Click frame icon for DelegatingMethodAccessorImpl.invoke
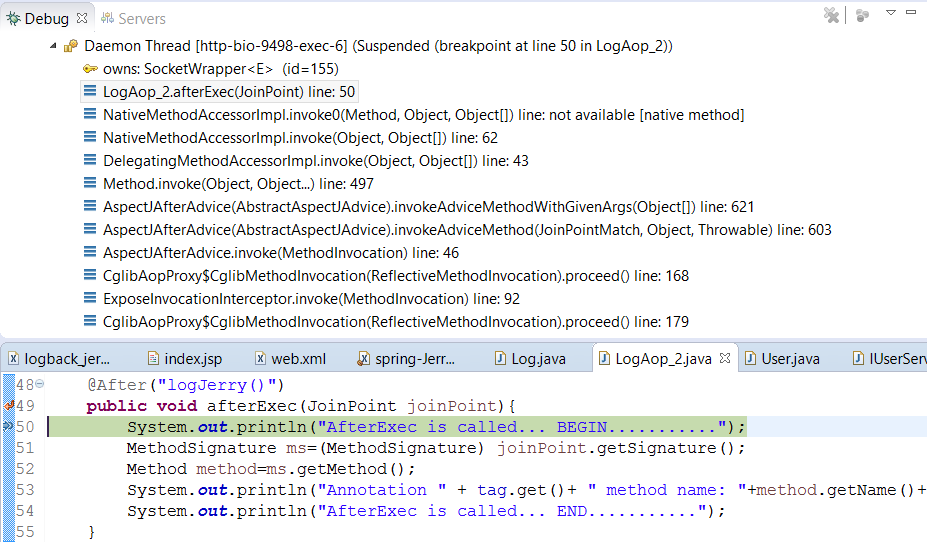The image size is (927, 542). 90,160
